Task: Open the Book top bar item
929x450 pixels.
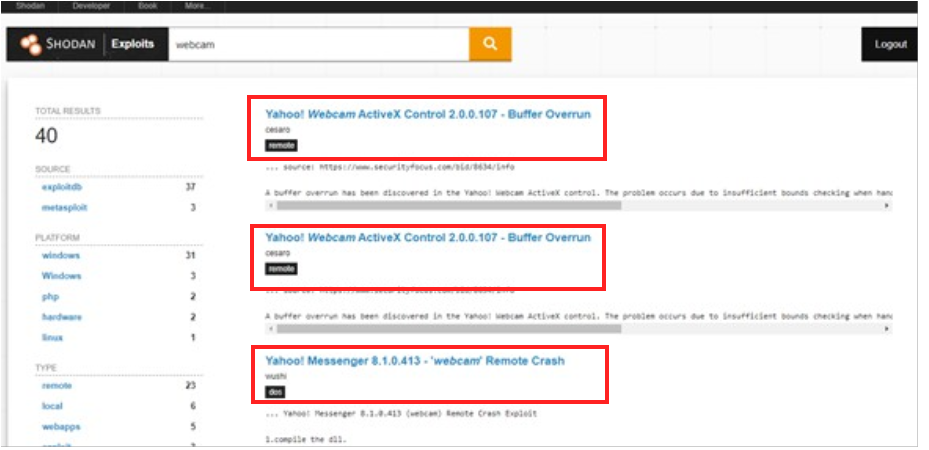Action: click(x=148, y=6)
